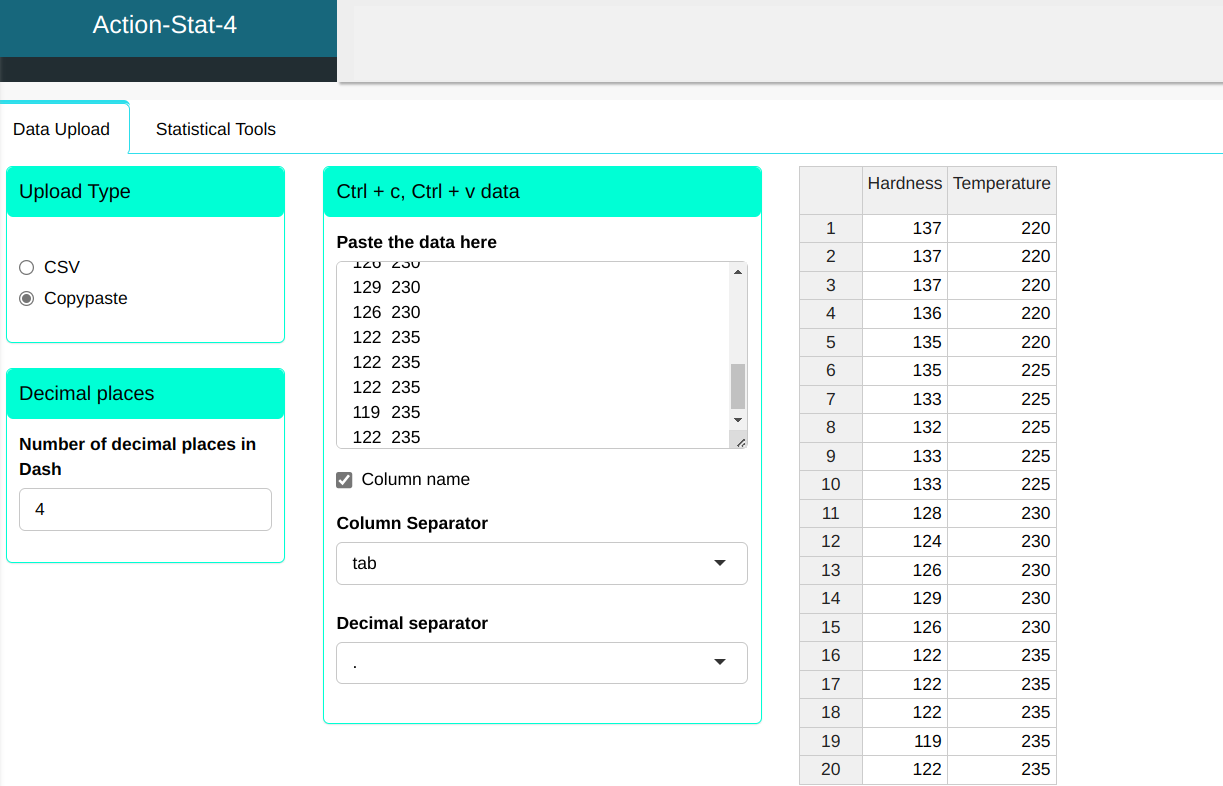
Task: Select the Copypaste radio option
Action: pos(27,298)
